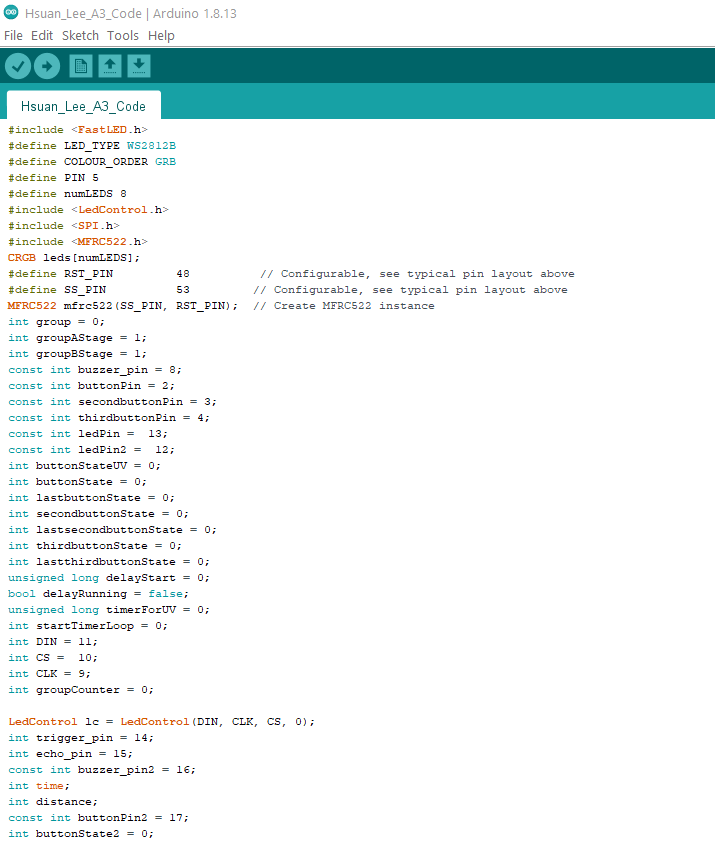
Task: Click 'int buttonStateUV = 0;' line
Action: point(84,466)
